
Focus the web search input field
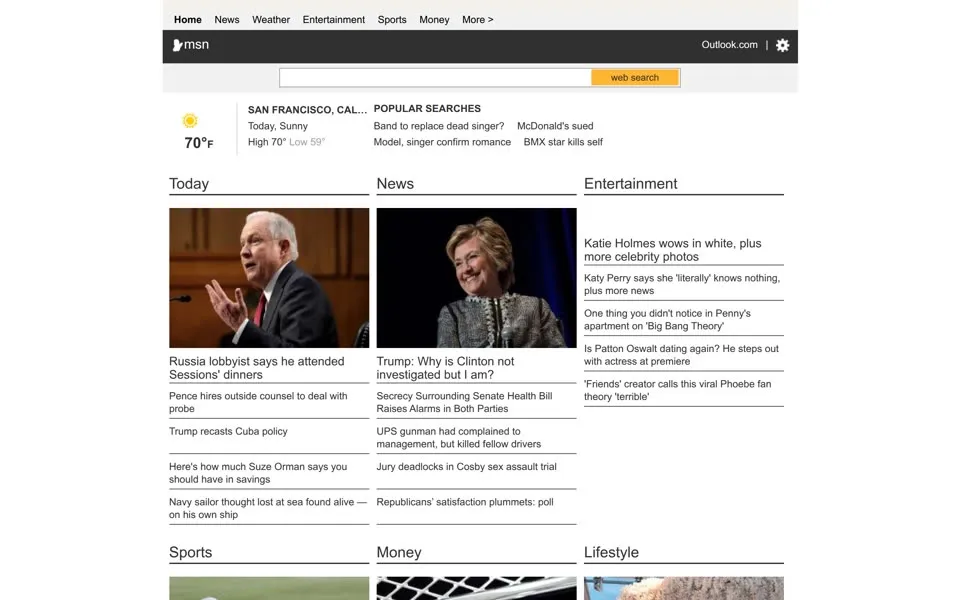[x=435, y=78]
